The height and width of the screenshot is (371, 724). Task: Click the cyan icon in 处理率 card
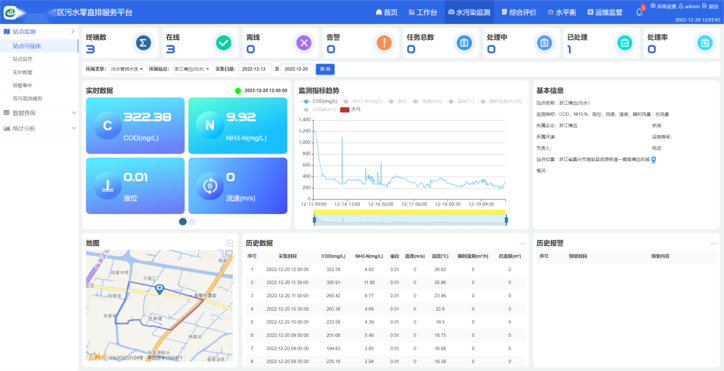tap(705, 43)
